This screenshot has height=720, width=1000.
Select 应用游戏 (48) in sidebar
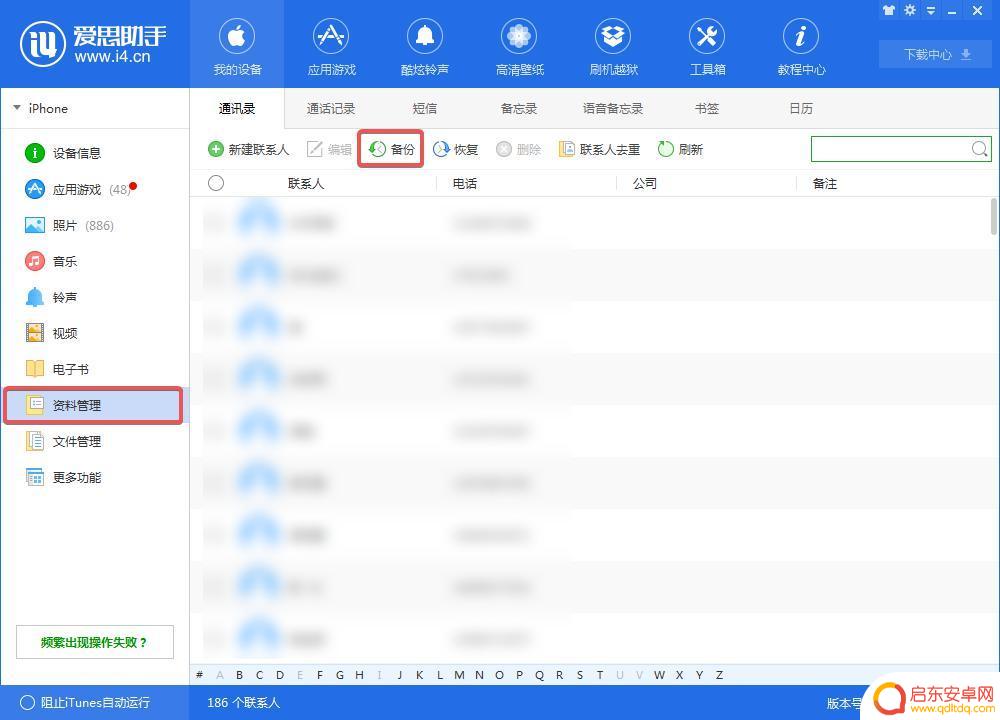coord(81,189)
